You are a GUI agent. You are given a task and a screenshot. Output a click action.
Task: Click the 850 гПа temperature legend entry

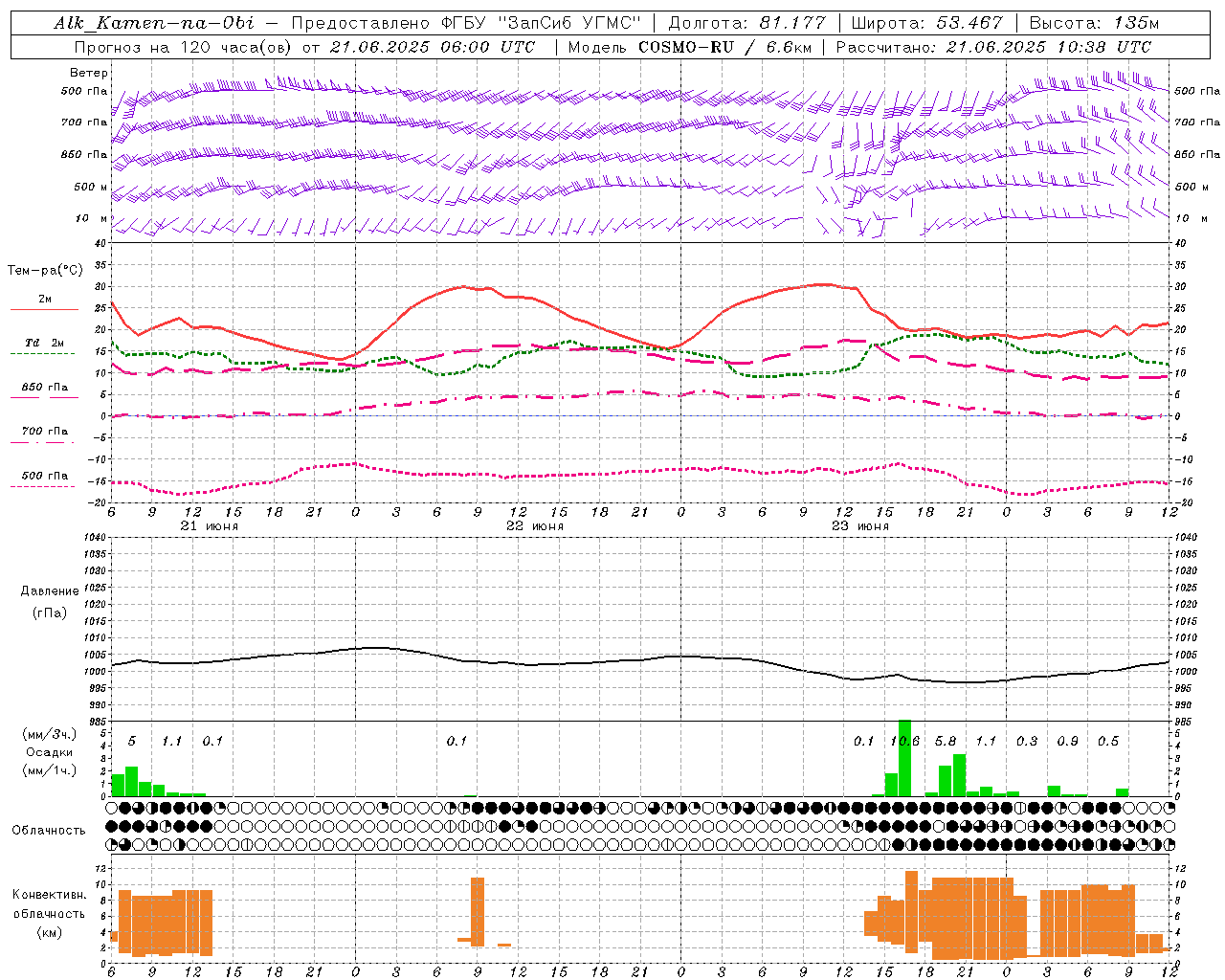pyautogui.click(x=44, y=388)
